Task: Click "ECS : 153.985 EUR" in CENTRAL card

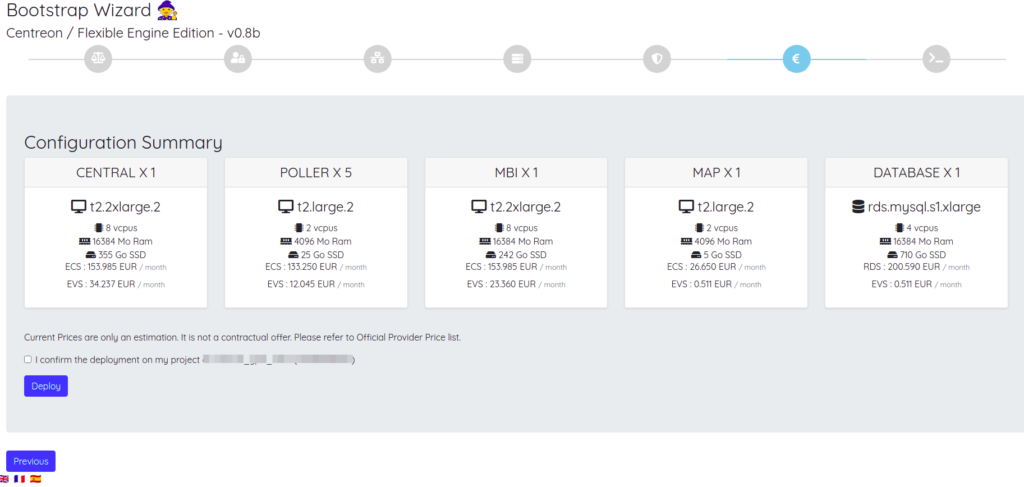Action: pyautogui.click(x=101, y=266)
